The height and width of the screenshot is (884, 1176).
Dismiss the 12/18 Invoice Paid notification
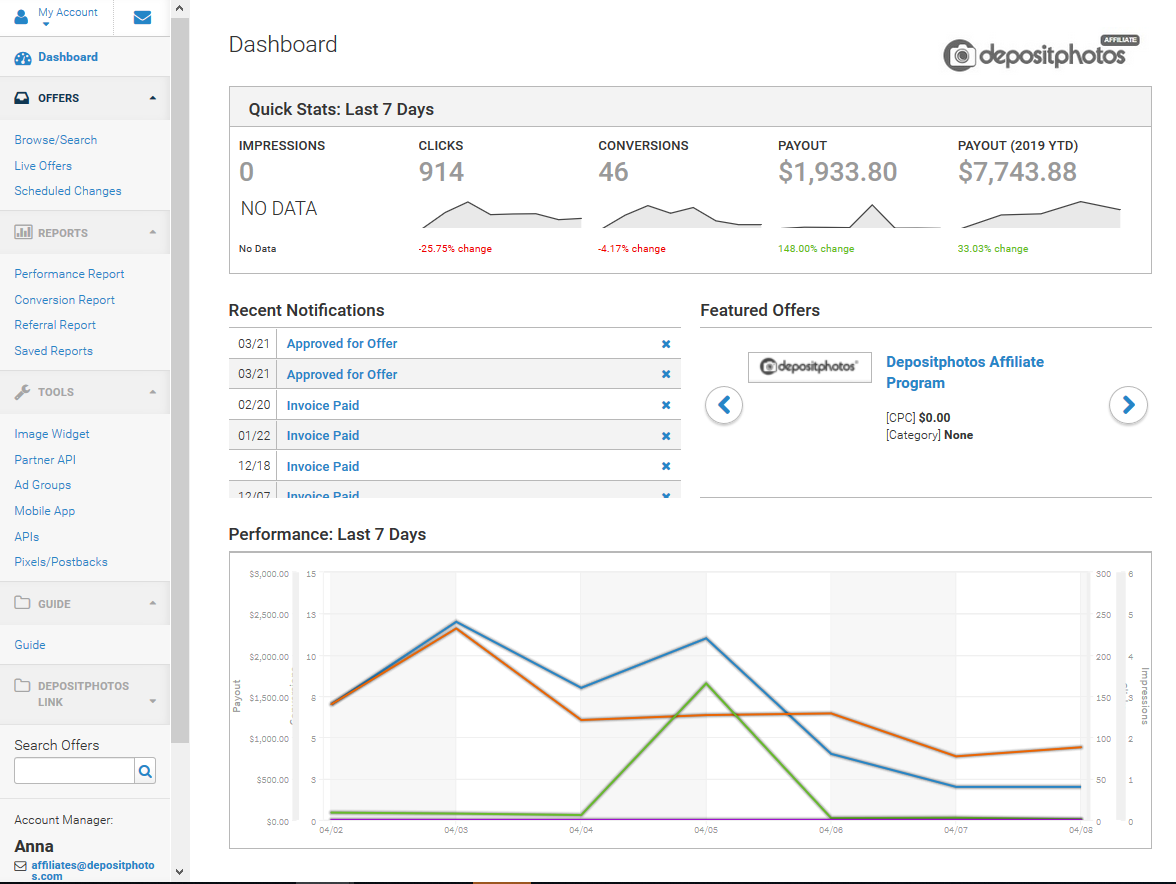tap(665, 466)
